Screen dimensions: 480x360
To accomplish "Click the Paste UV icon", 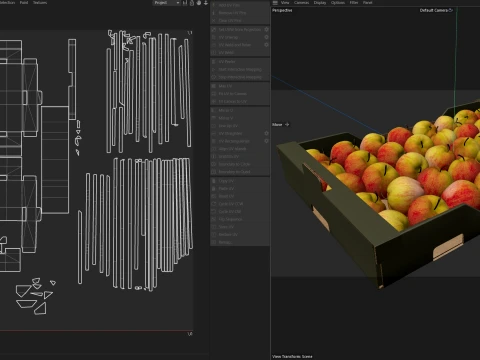I will [214, 188].
